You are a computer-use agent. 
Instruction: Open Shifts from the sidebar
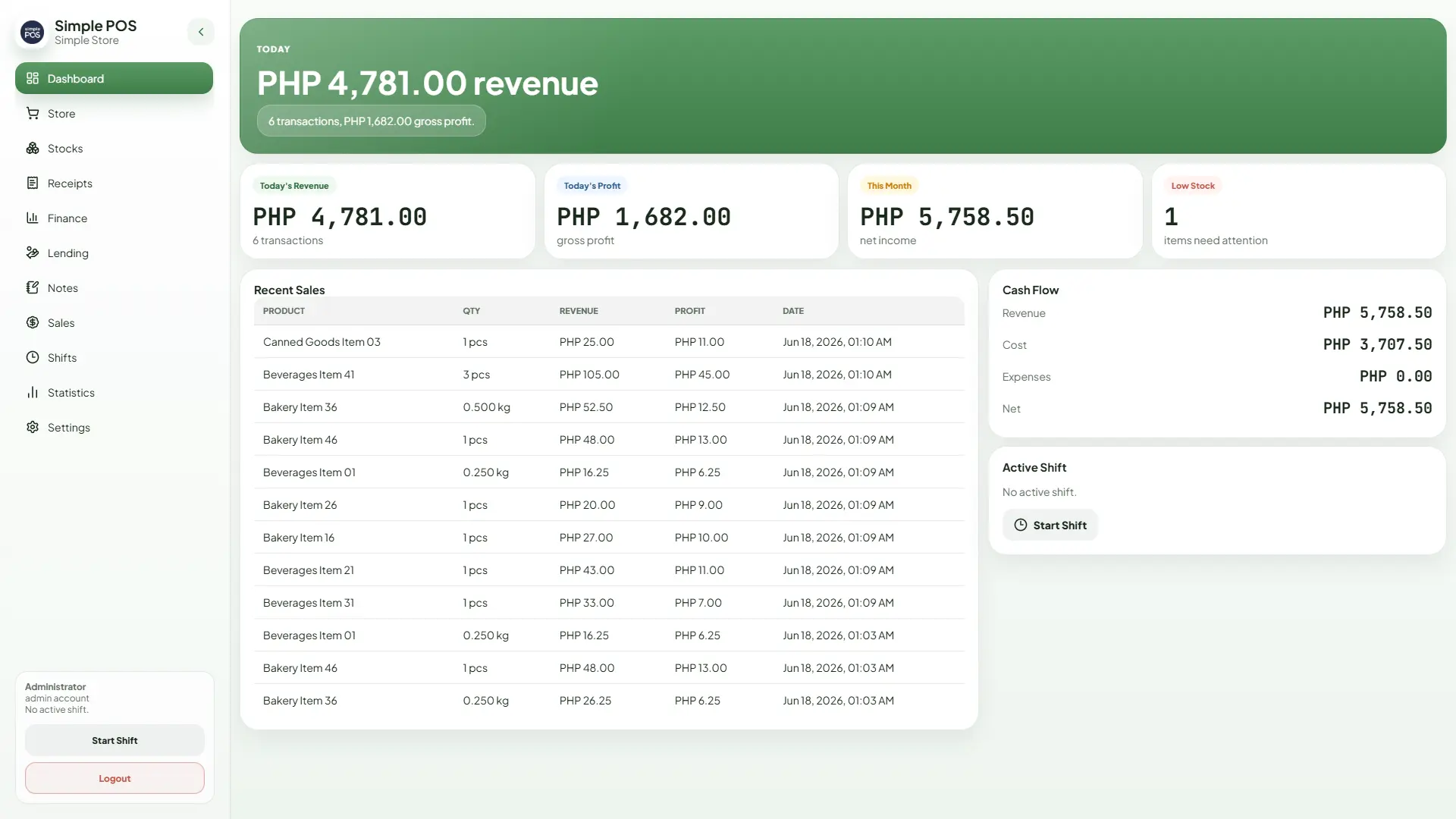(x=114, y=357)
